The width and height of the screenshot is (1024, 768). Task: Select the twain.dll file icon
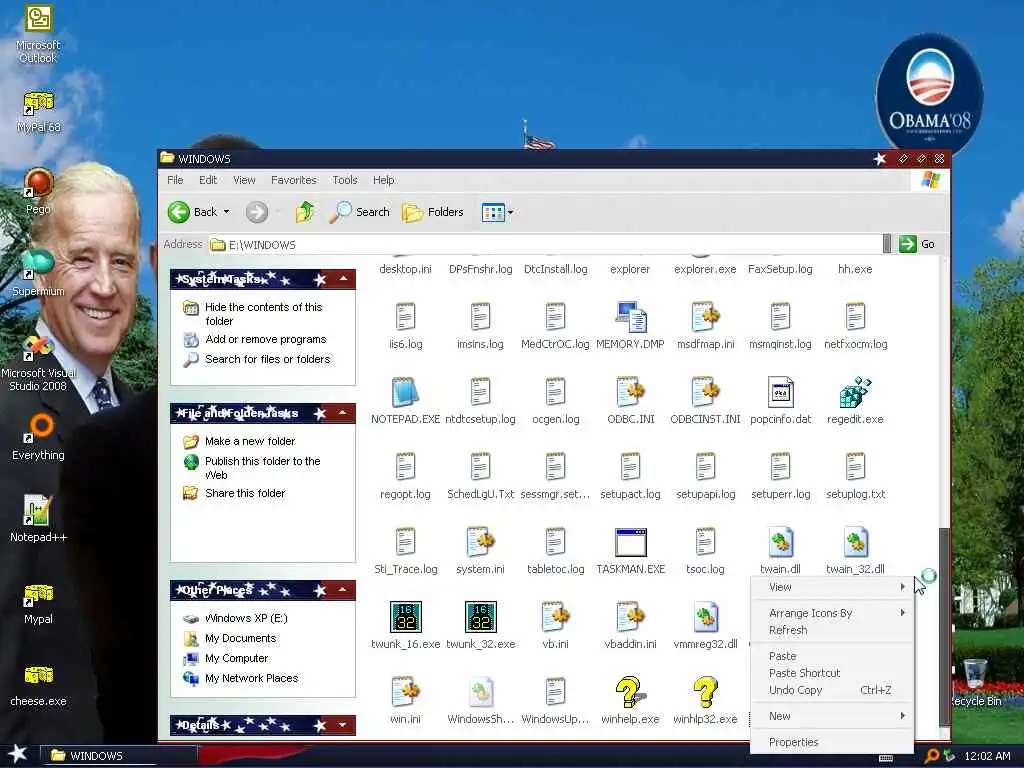pyautogui.click(x=780, y=542)
